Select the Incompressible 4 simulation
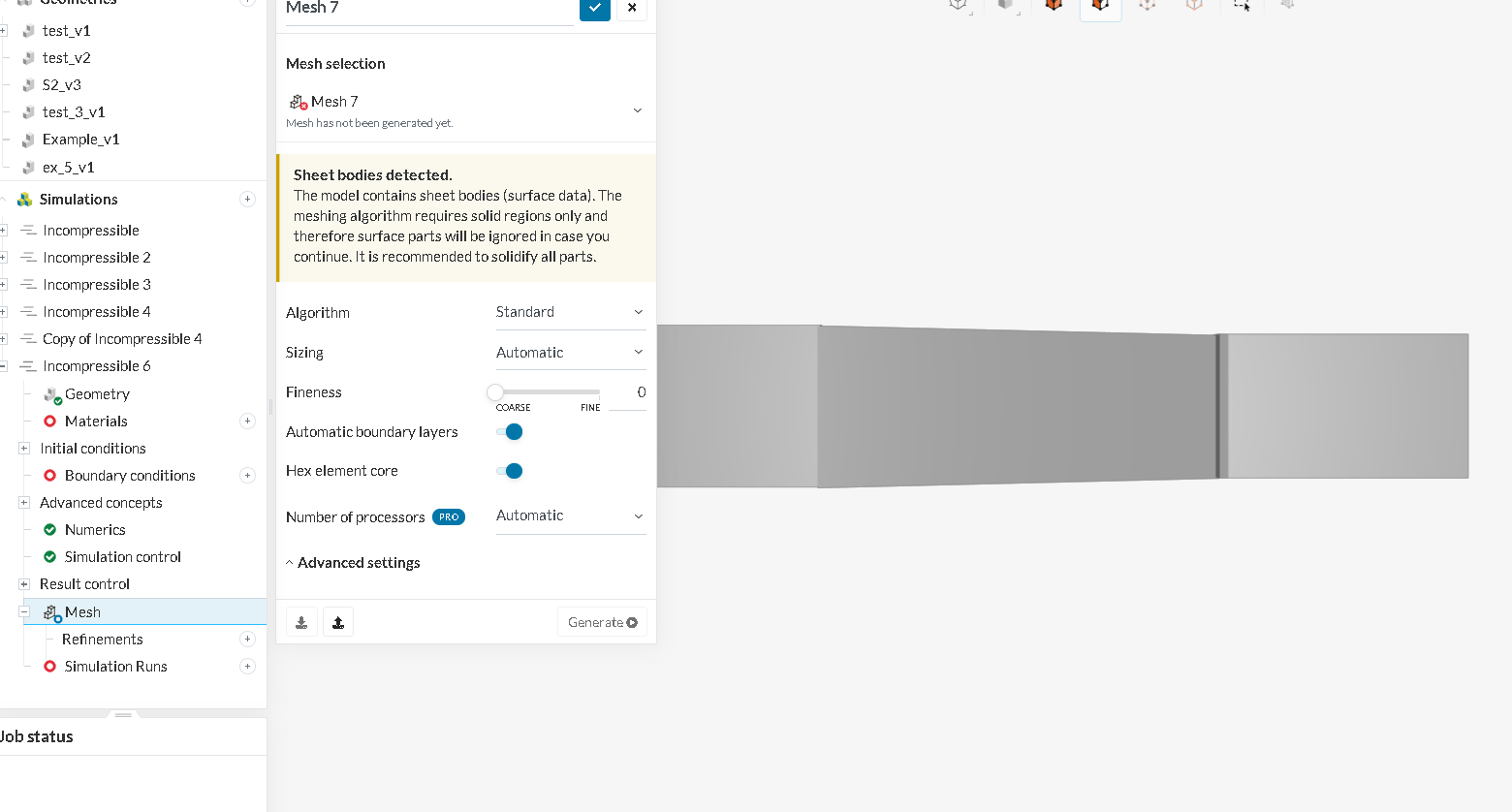 97,311
